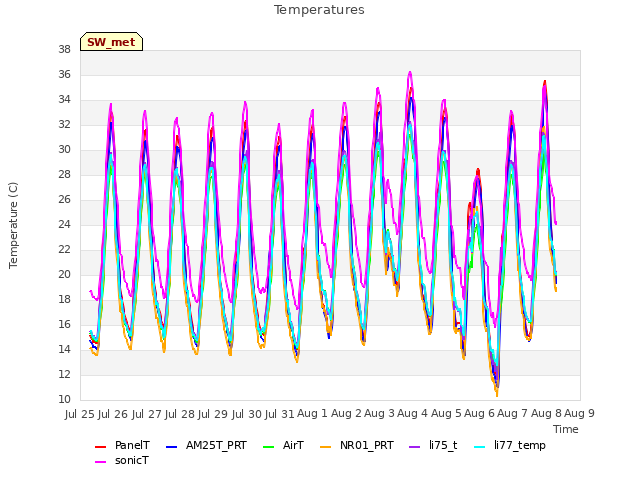This screenshot has width=640, height=480.
Task: Click the 38 y-axis tick label
Action: pos(64,49)
